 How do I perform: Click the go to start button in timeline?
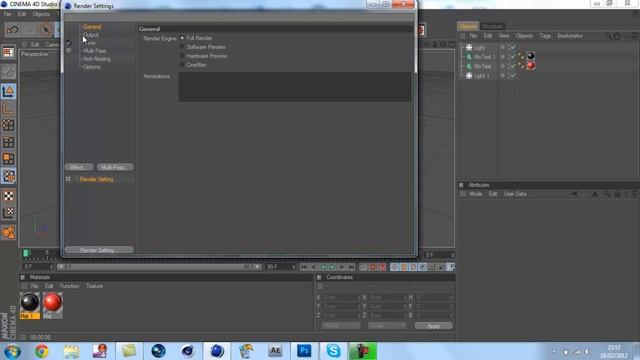pos(304,267)
